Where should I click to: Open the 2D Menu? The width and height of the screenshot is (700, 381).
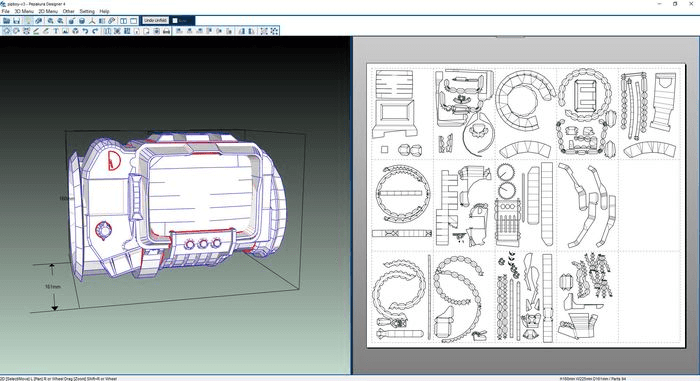coord(47,11)
